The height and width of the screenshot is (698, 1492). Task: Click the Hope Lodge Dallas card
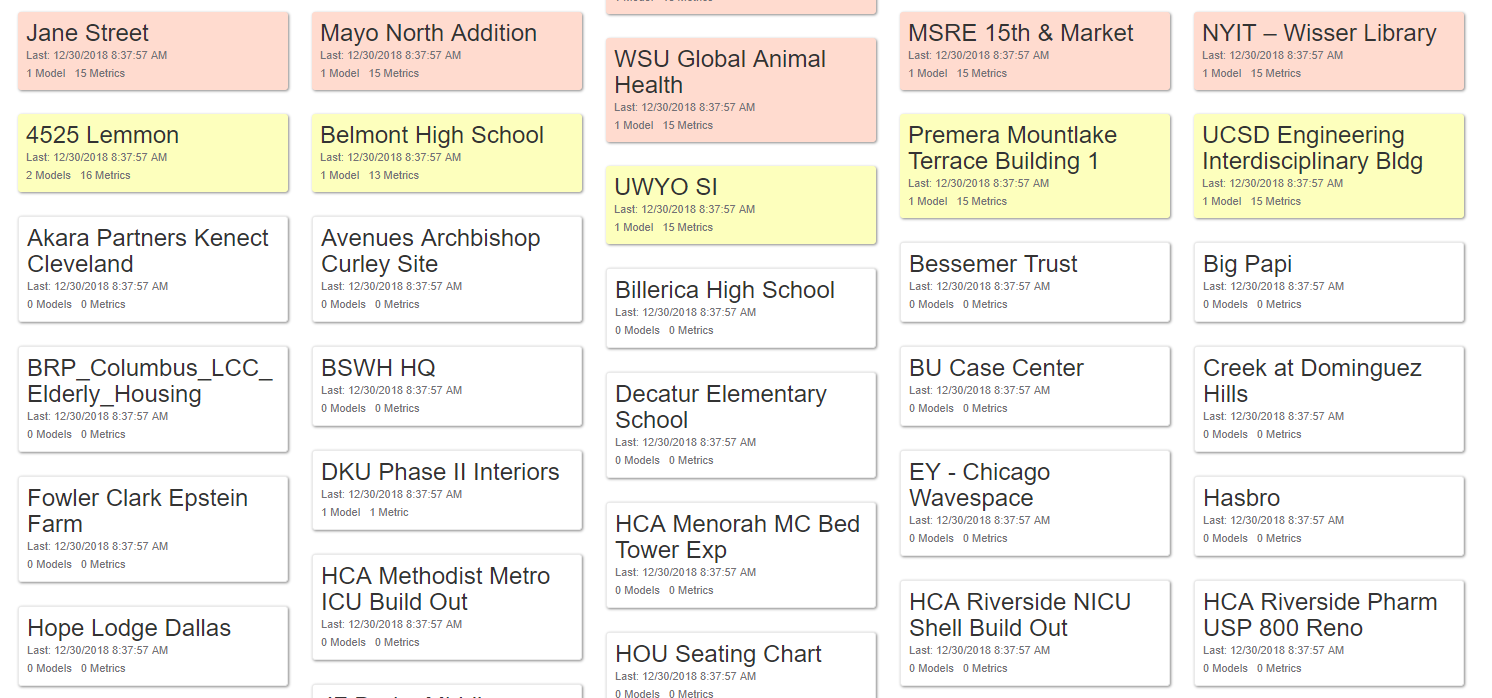153,645
